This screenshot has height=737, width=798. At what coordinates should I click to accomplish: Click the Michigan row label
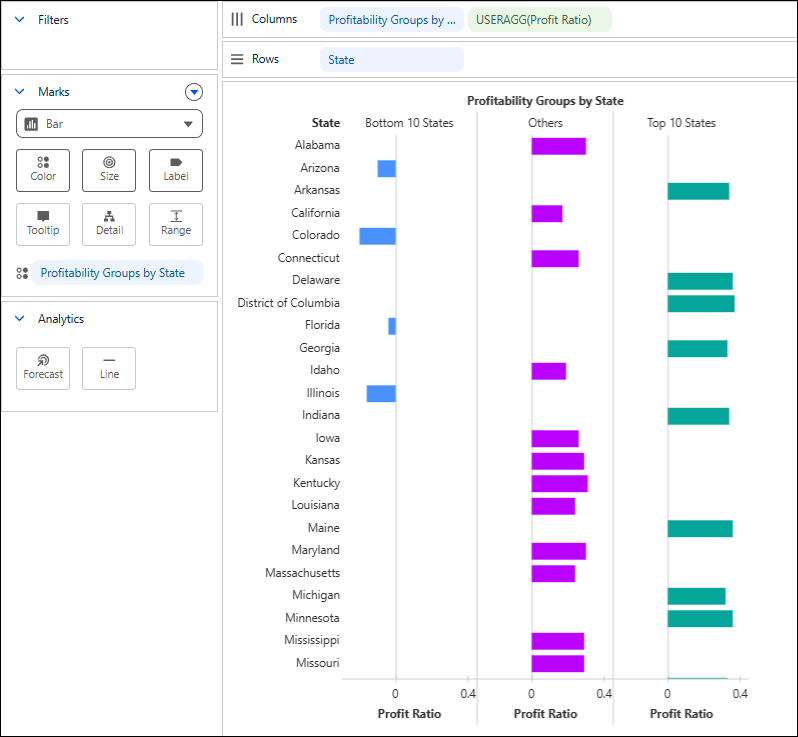point(316,595)
